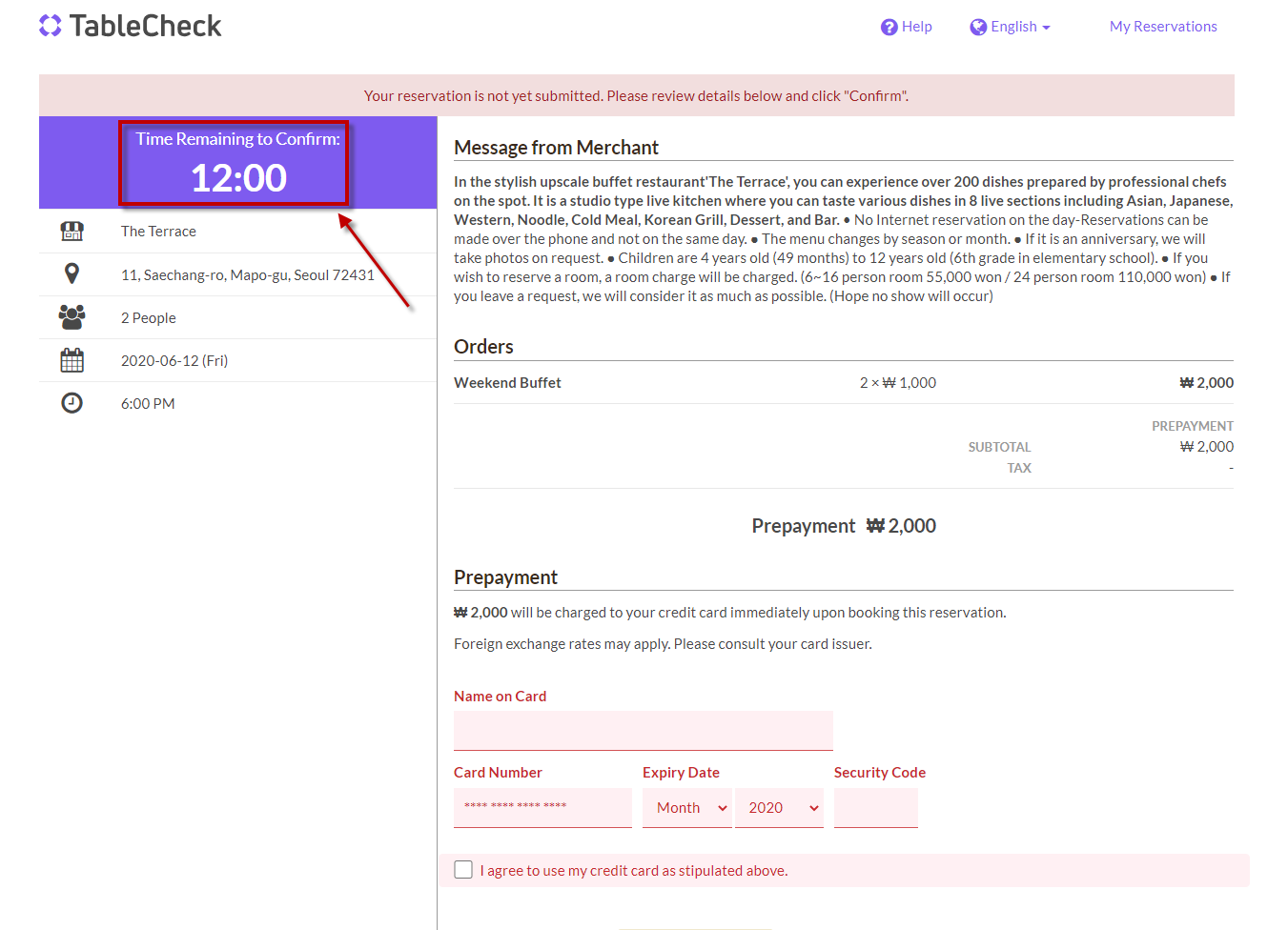Click the 'Message from Merchant' heading
1288x930 pixels.
[x=556, y=148]
